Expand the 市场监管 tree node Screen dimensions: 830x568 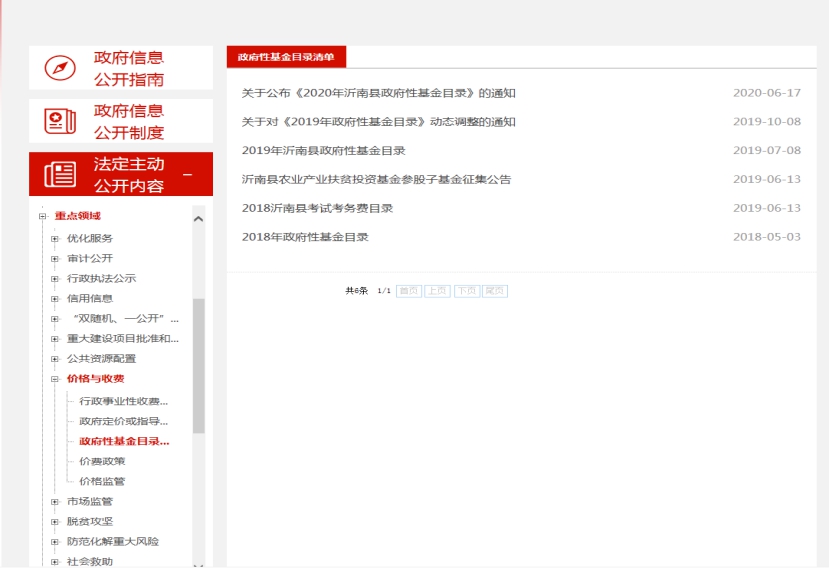tap(55, 502)
